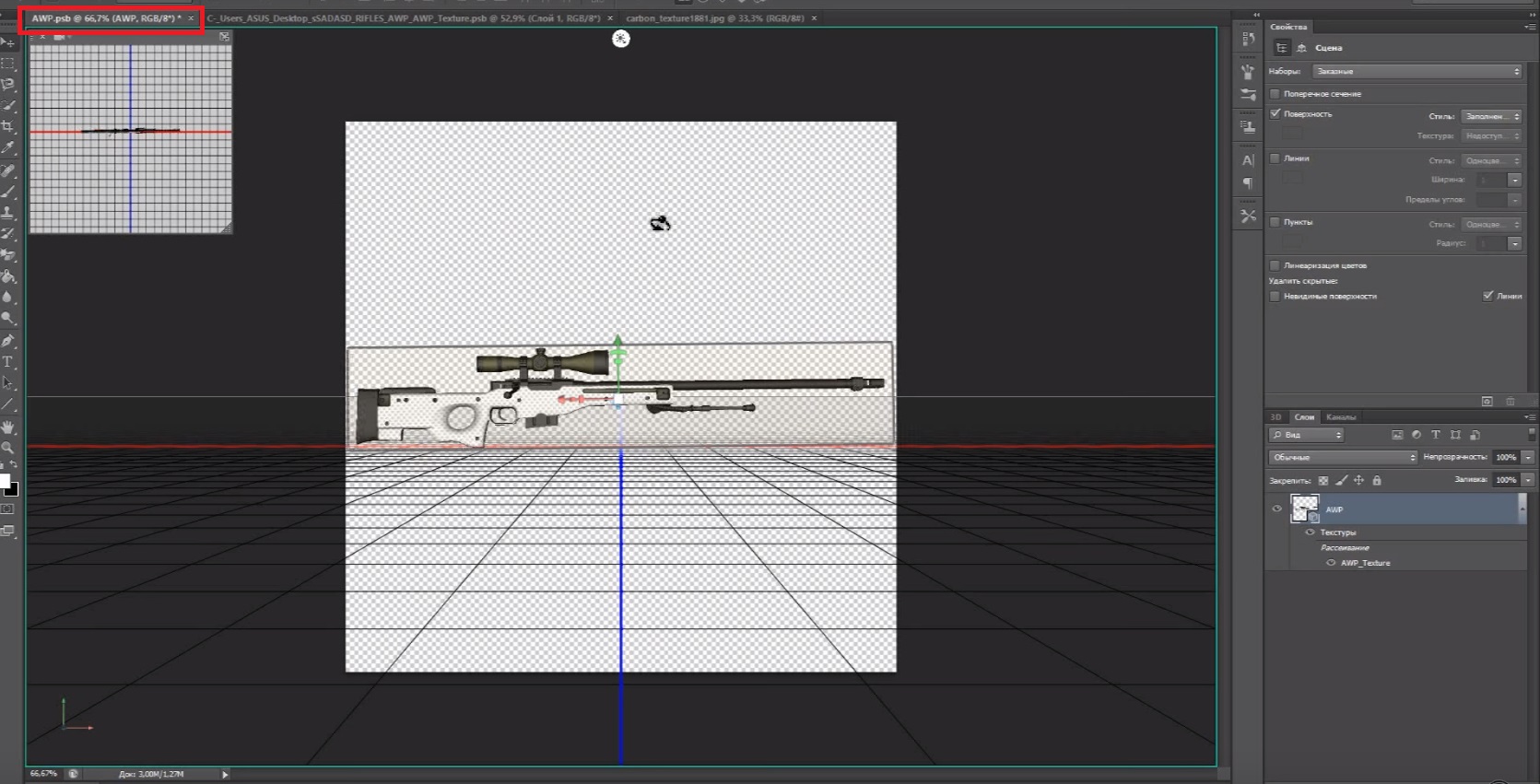1540x784 pixels.
Task: Select the Pen tool
Action: [7, 341]
